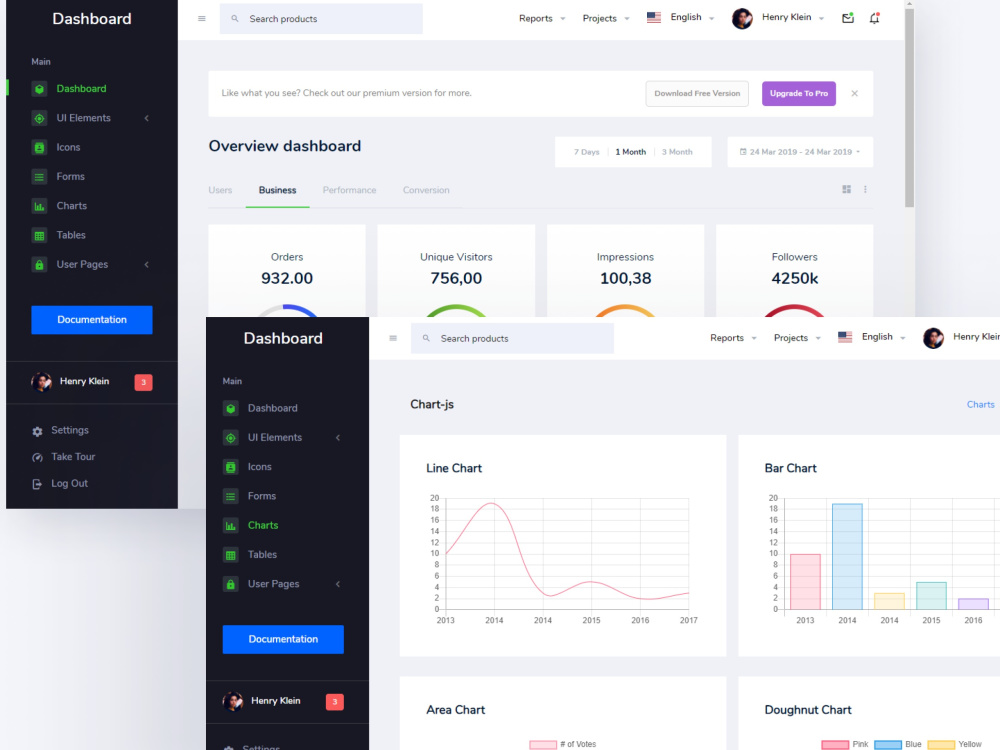Toggle sidebar with hamburger icon in front window

393,338
